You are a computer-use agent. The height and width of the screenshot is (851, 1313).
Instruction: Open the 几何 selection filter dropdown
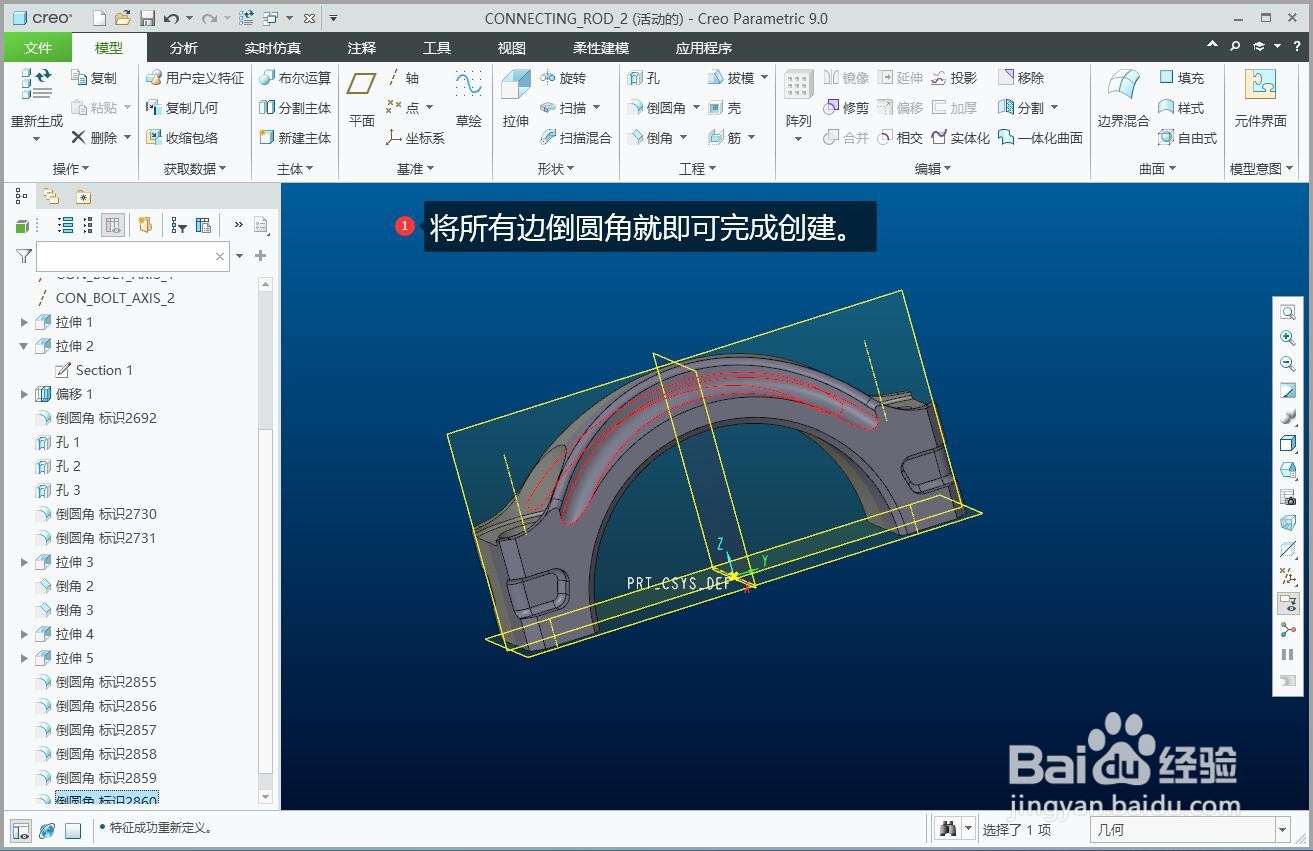click(x=1283, y=830)
